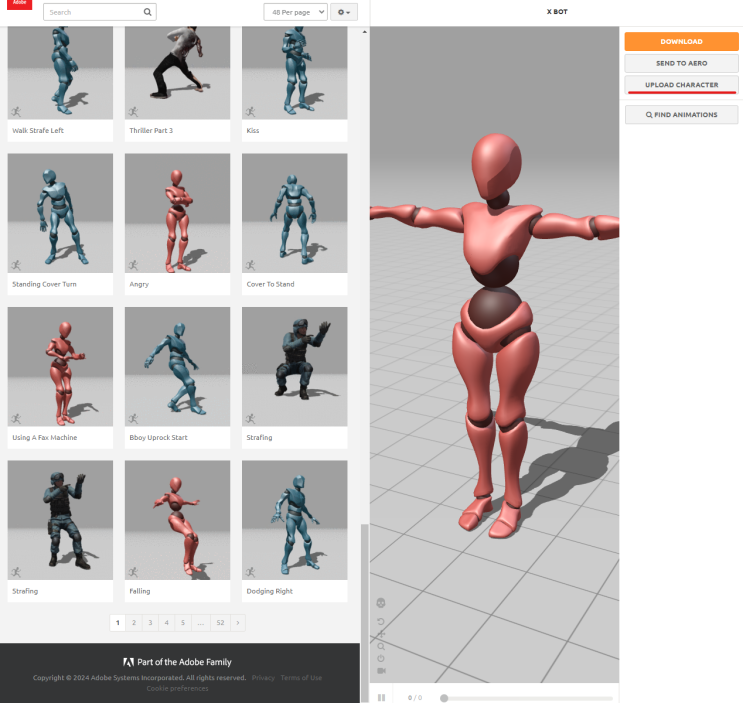
Task: Click the SEND TO AERO button
Action: [681, 63]
